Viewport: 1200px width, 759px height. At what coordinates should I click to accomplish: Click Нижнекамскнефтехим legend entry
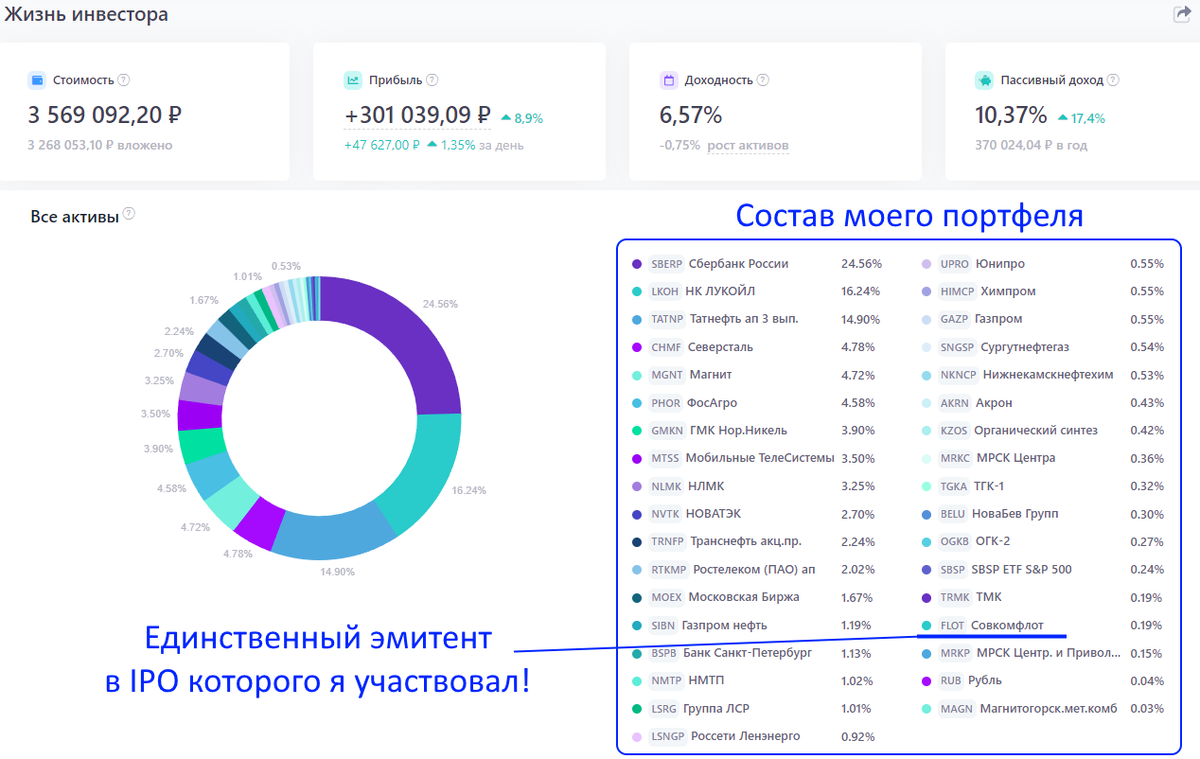(x=1044, y=375)
